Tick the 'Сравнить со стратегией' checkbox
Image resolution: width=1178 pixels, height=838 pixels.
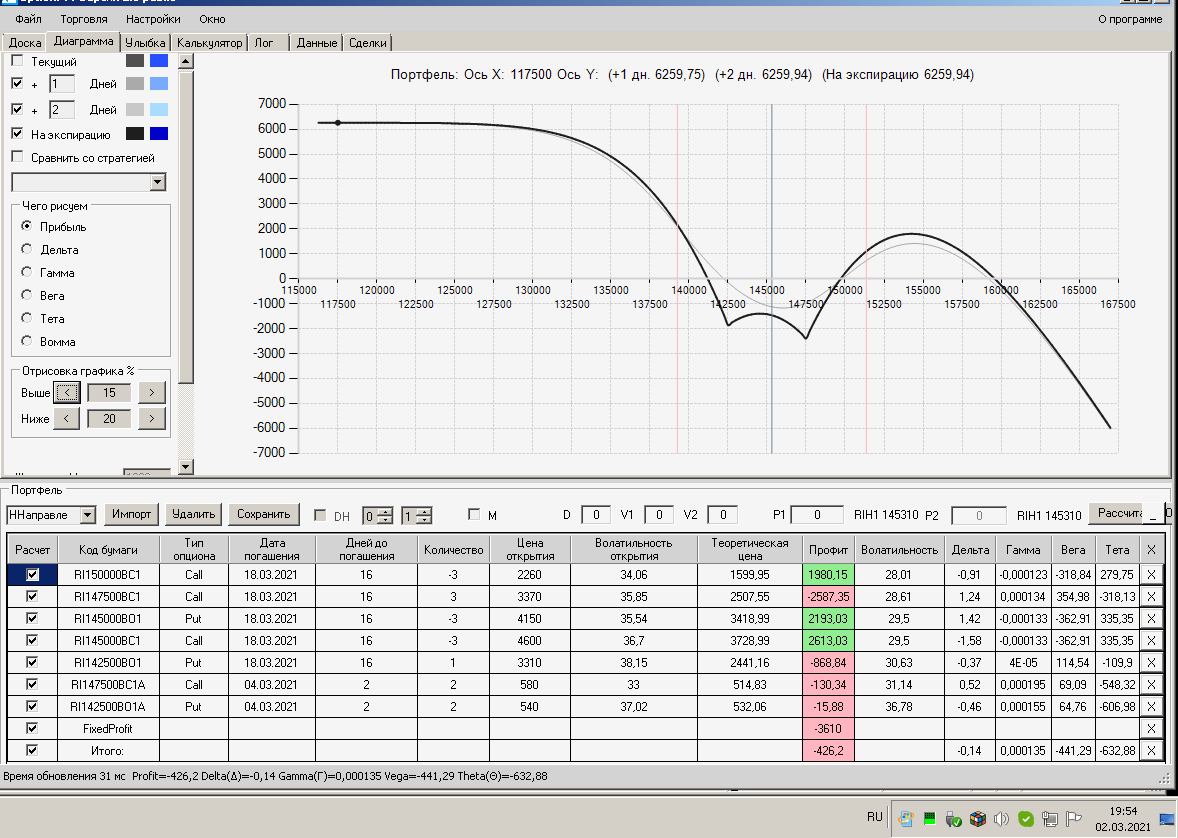click(17, 157)
